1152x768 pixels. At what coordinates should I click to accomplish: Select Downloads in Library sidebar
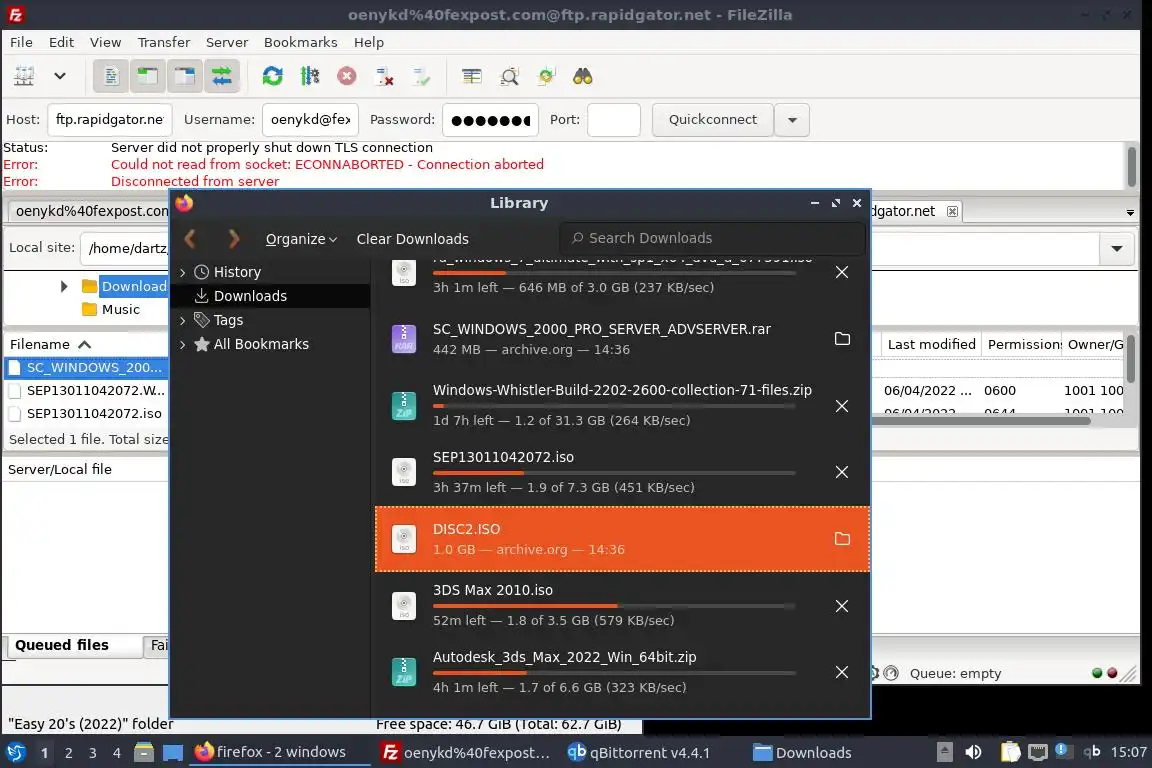click(270, 295)
